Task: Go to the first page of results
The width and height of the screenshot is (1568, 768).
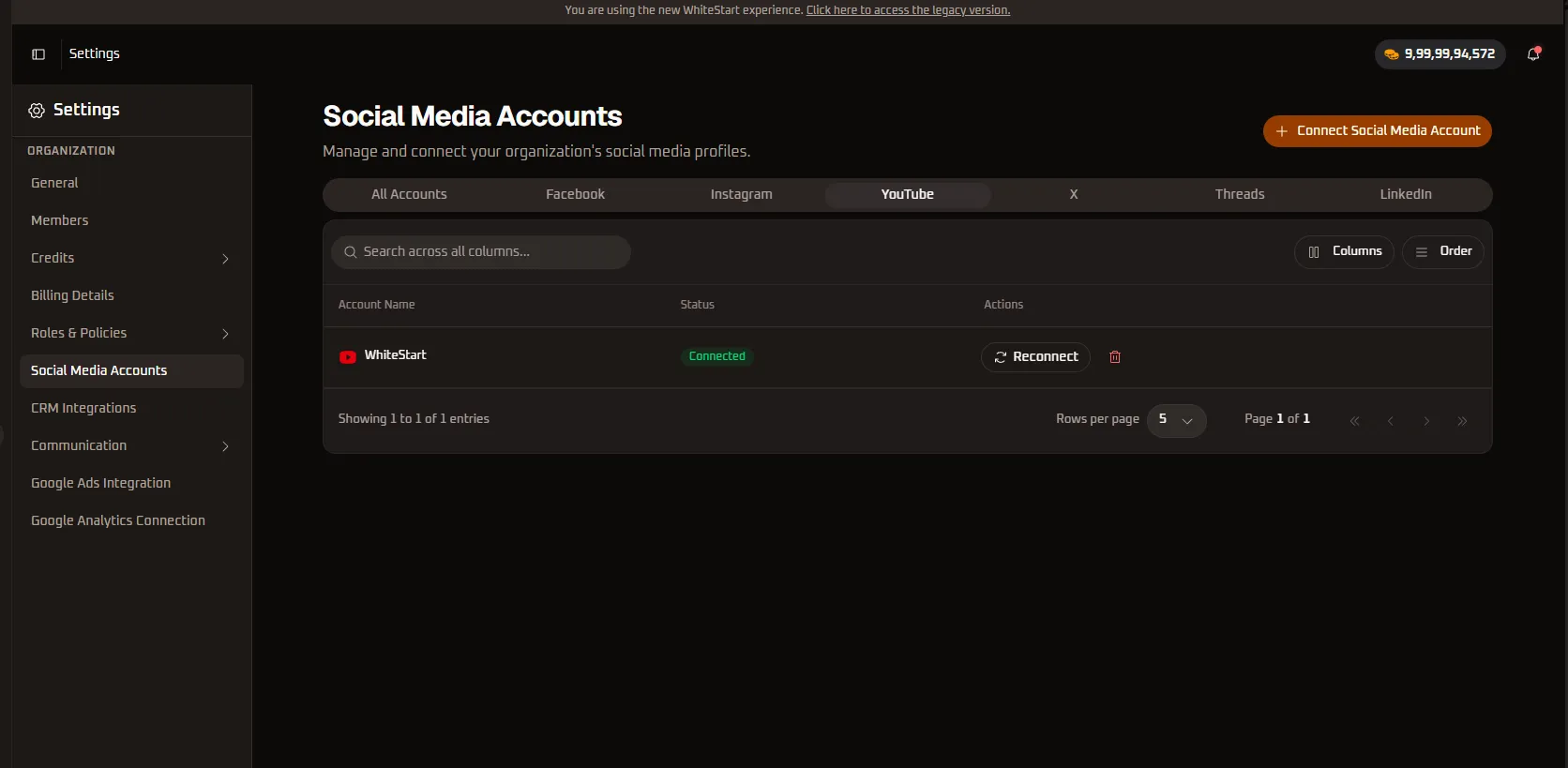Action: coord(1354,421)
